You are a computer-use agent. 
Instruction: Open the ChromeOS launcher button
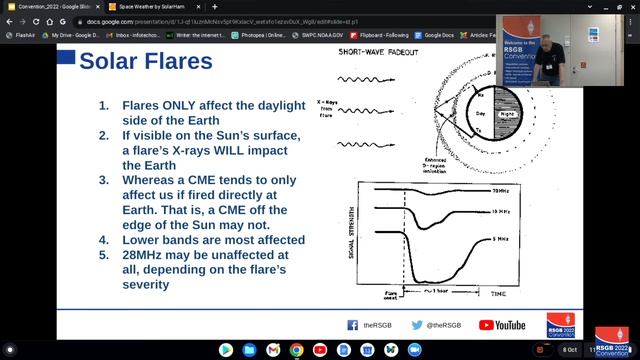pos(10,350)
